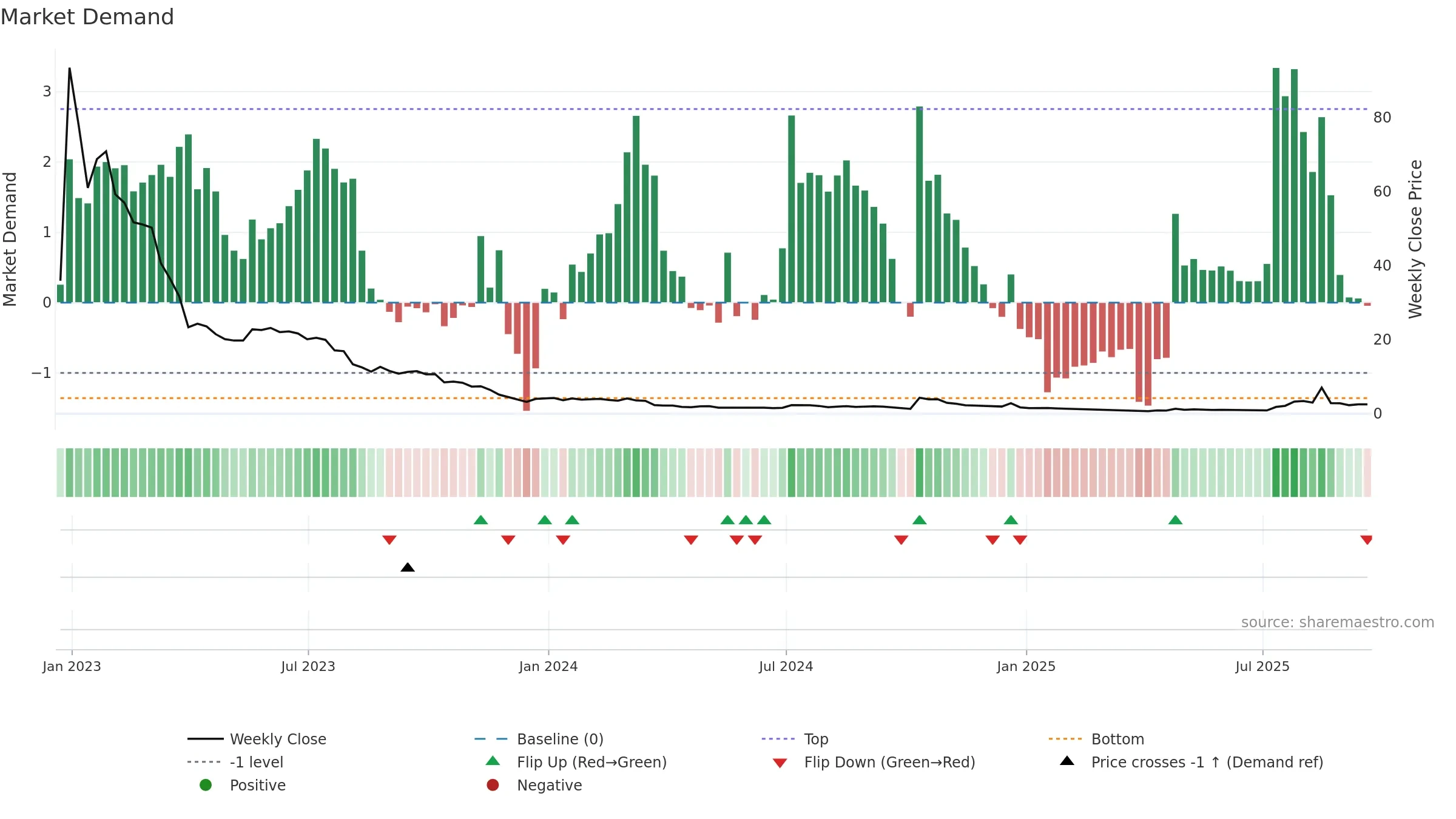Click the grey dotted -1 level sample in legend
This screenshot has height=819, width=1456.
tap(204, 762)
